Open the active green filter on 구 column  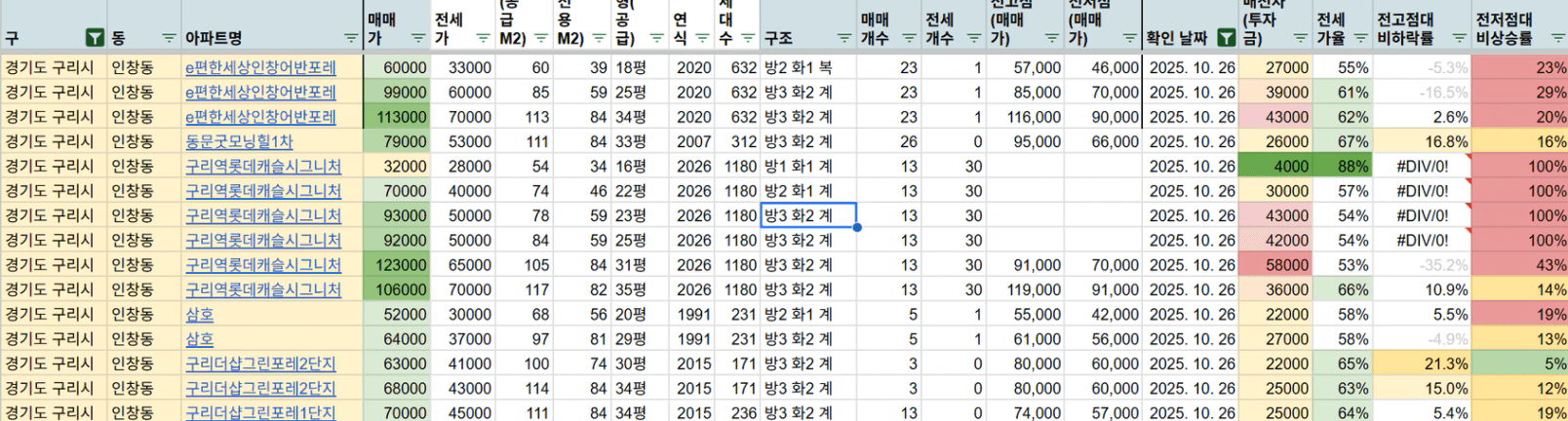[95, 38]
